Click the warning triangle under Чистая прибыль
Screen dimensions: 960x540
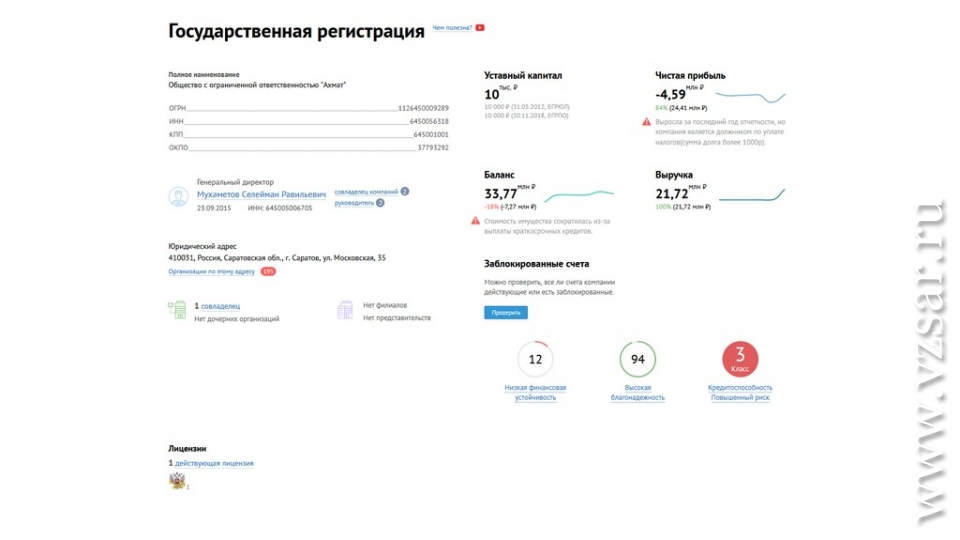[x=647, y=122]
